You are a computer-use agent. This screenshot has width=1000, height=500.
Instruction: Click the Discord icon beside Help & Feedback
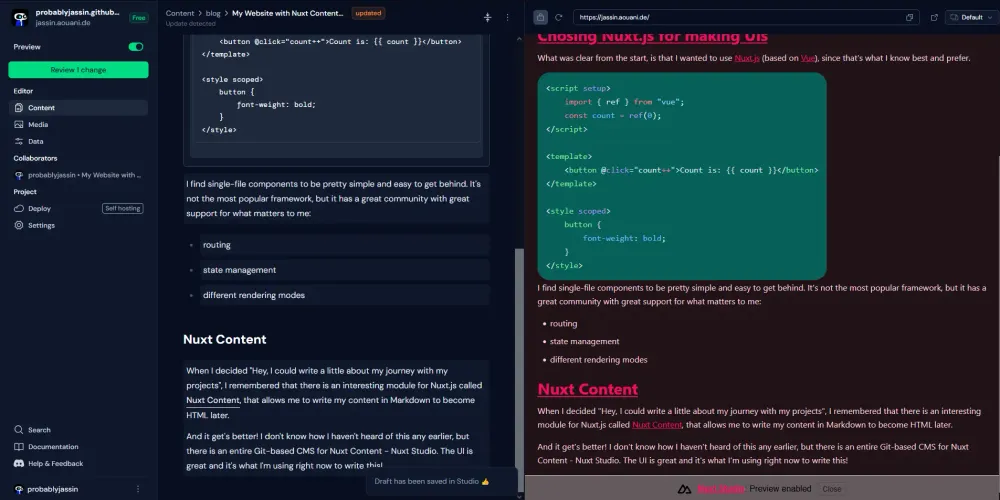coord(19,463)
